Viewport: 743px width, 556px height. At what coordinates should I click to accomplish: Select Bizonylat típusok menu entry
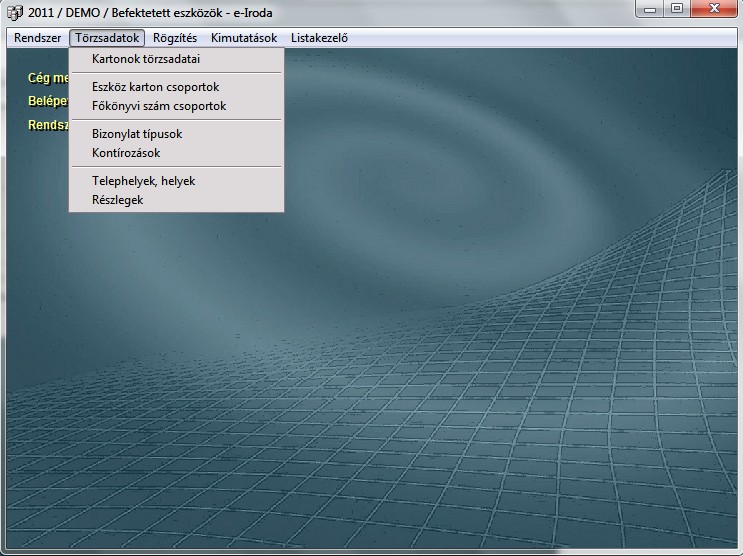(x=137, y=134)
